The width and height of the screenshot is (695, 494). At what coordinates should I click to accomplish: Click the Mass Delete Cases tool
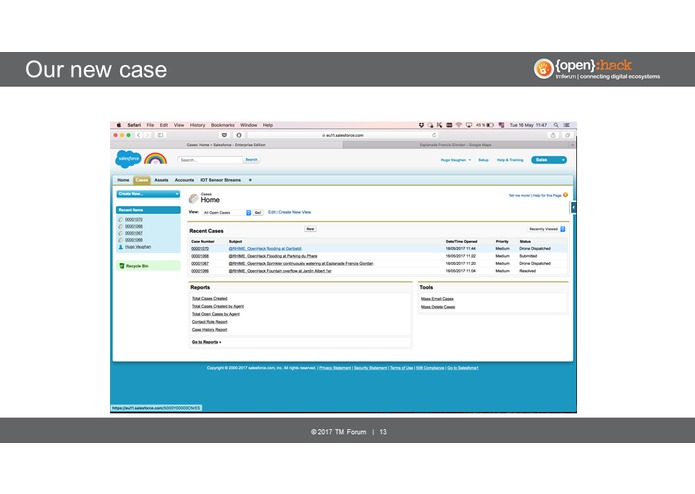tap(438, 307)
